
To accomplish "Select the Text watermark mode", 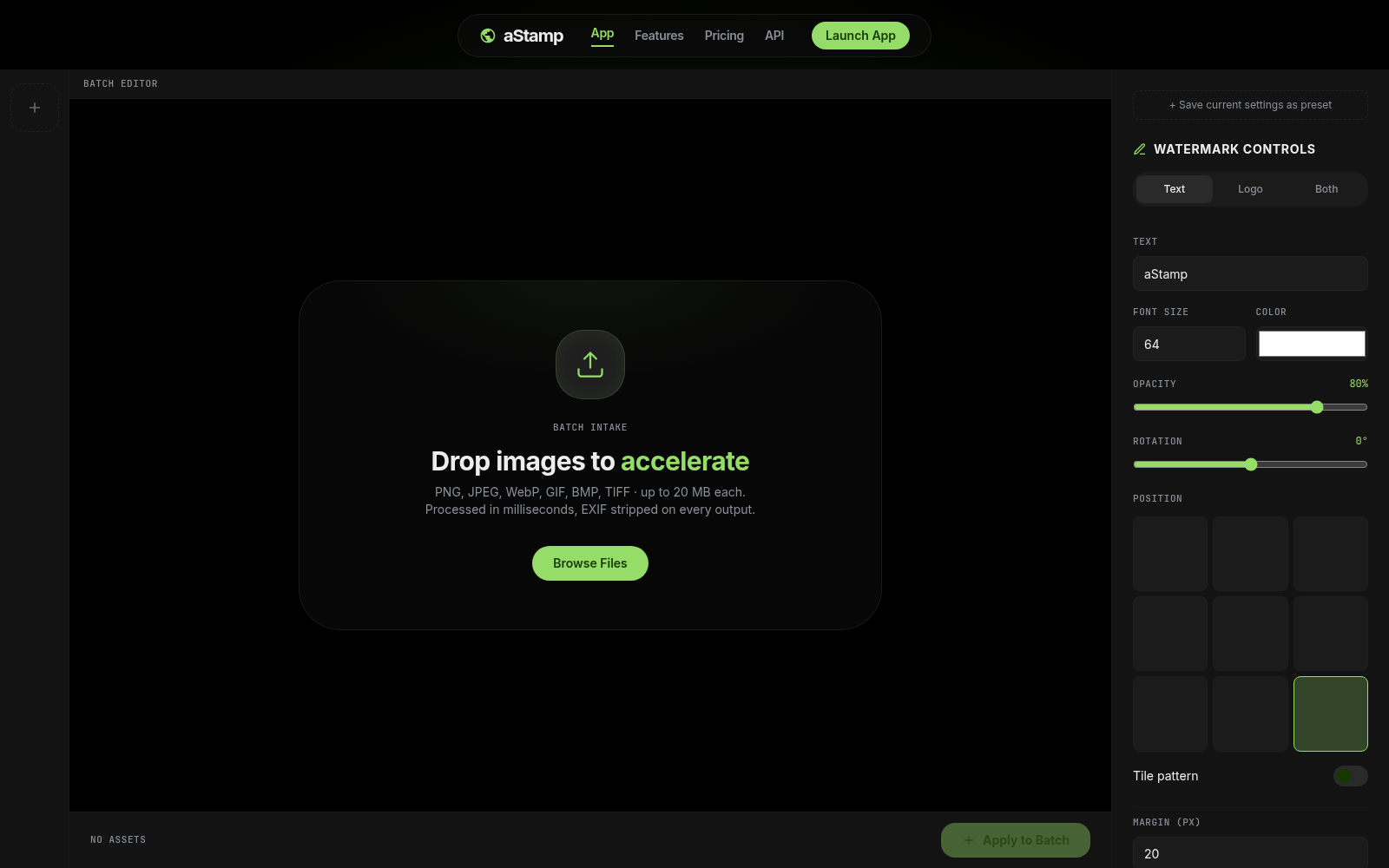I will point(1175,189).
